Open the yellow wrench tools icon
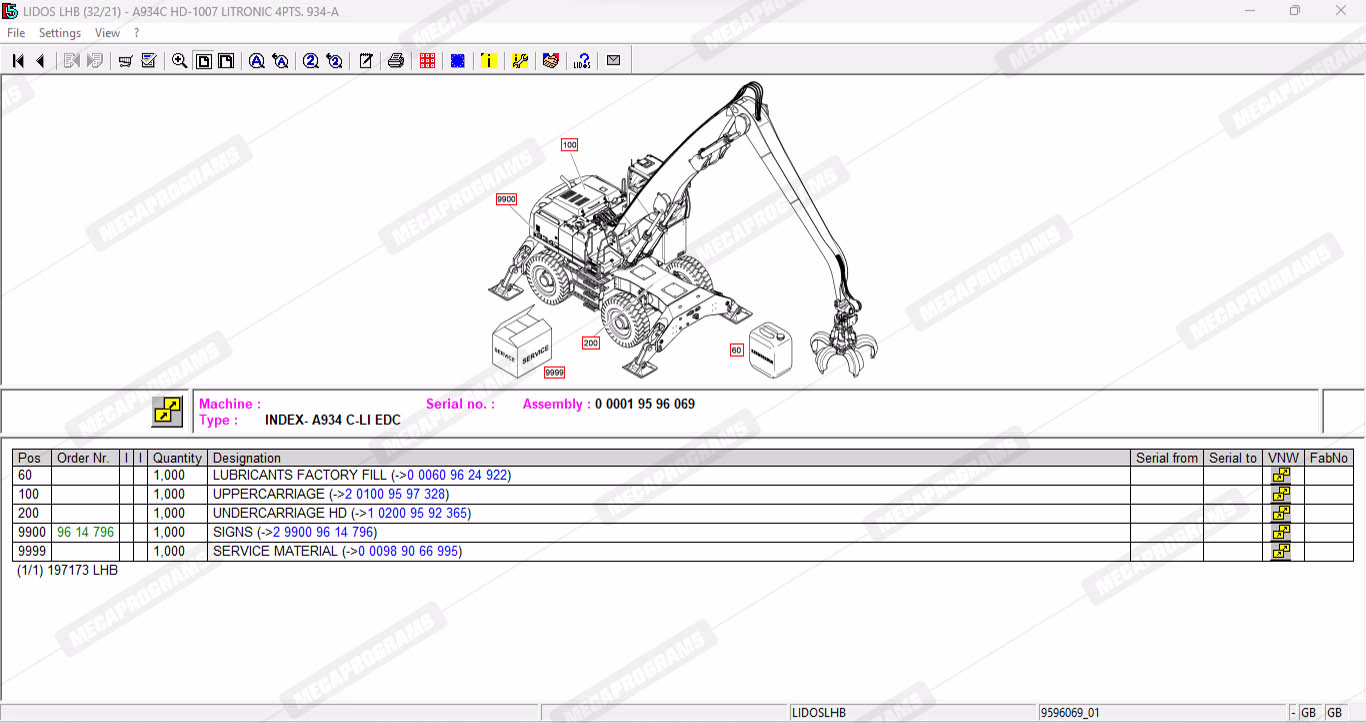 [x=520, y=61]
